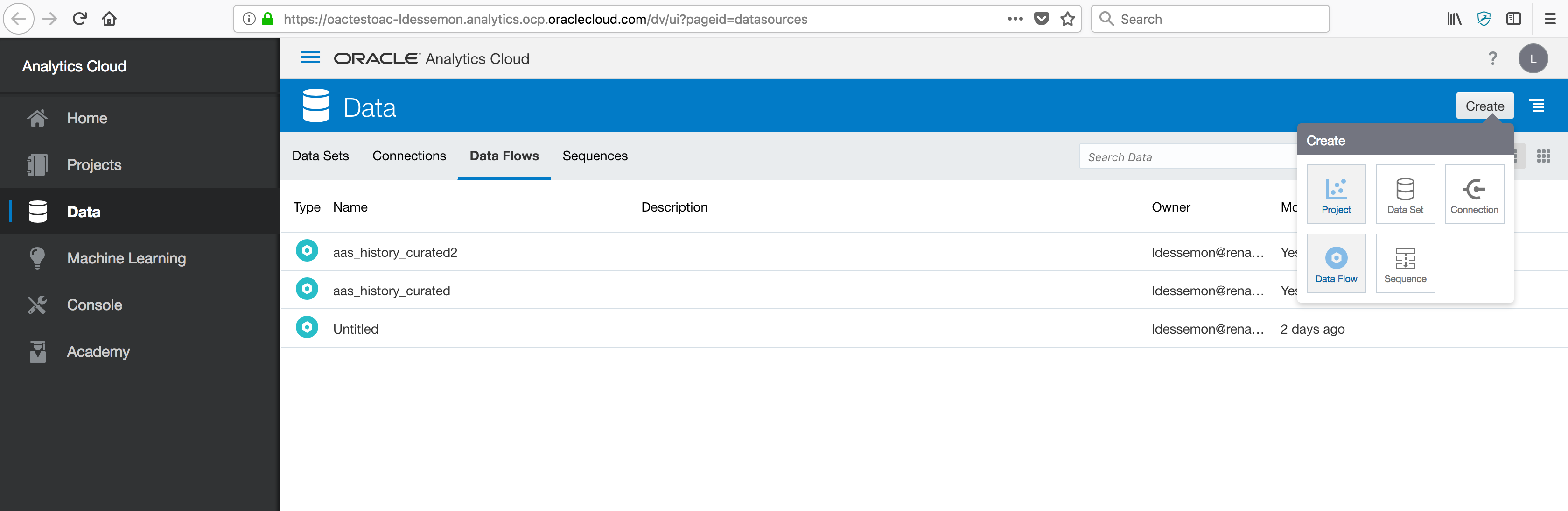Click the Oracle Analytics Cloud logo
Image resolution: width=1568 pixels, height=511 pixels.
tap(432, 58)
